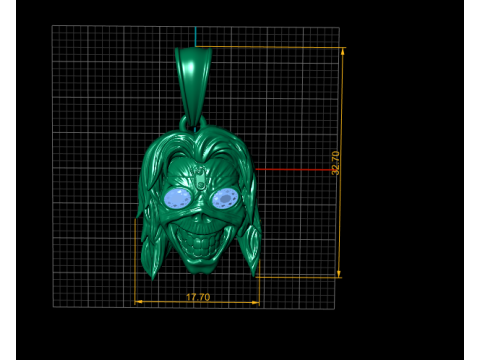Select the pendant bail loop at top

[193, 88]
